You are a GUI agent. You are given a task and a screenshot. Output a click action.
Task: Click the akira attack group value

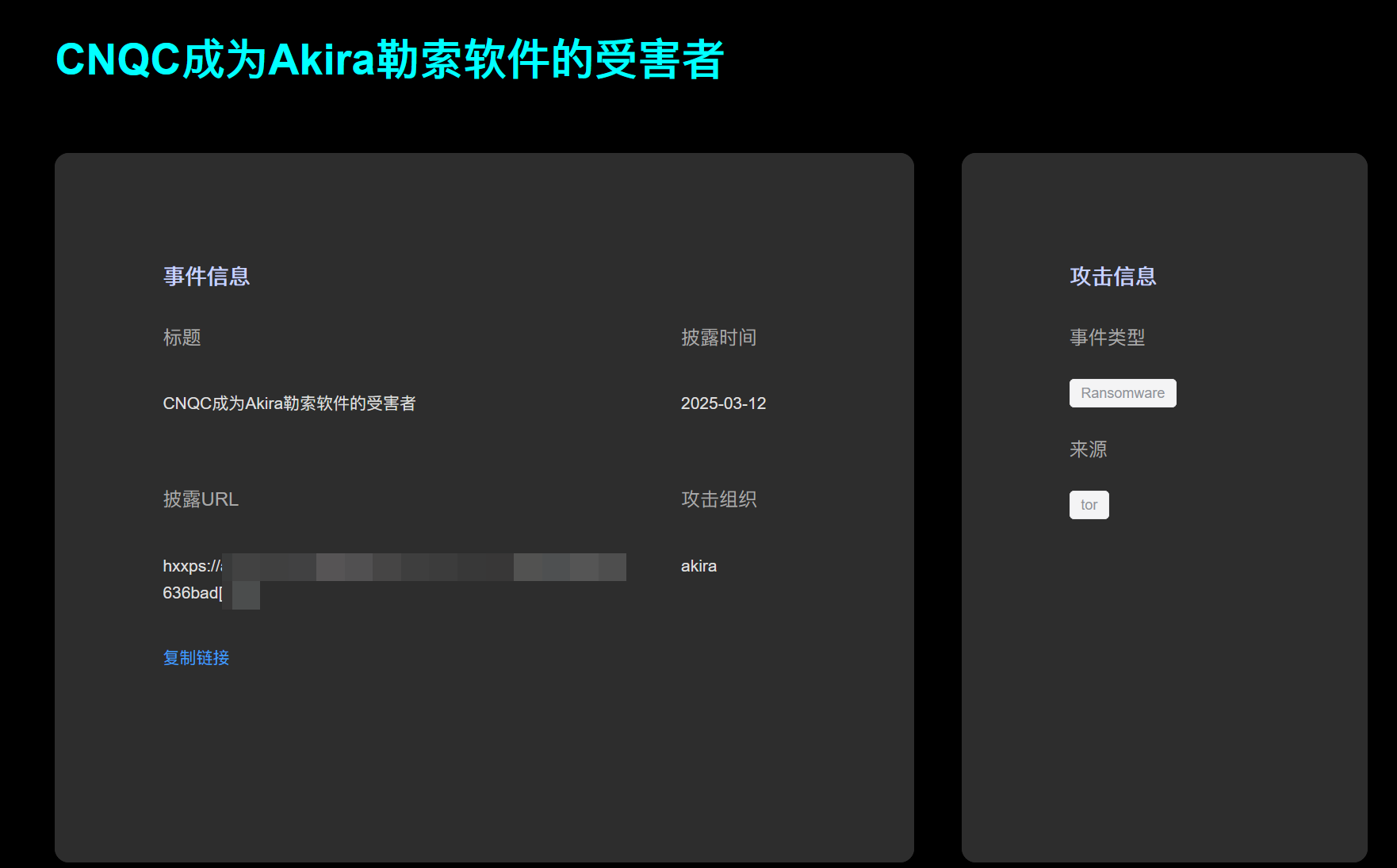(698, 566)
